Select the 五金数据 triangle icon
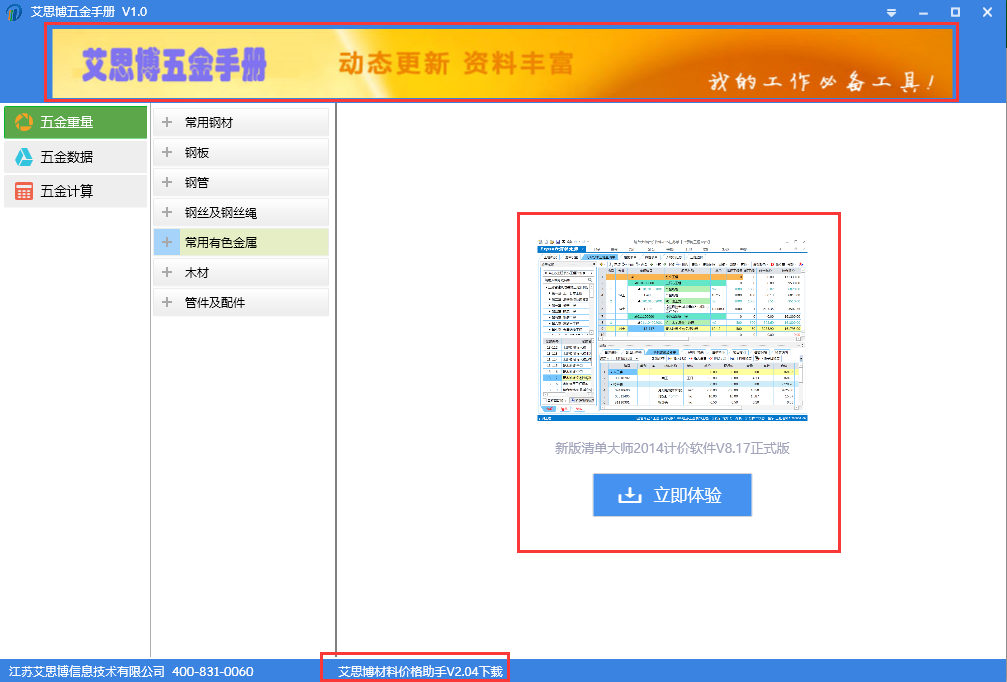 point(23,157)
